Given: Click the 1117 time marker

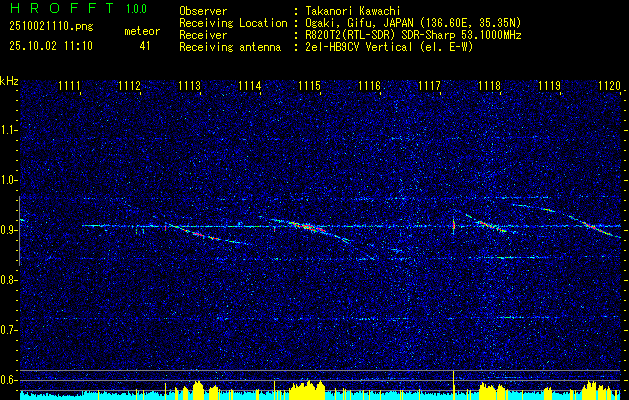Looking at the screenshot, I should coord(429,86).
